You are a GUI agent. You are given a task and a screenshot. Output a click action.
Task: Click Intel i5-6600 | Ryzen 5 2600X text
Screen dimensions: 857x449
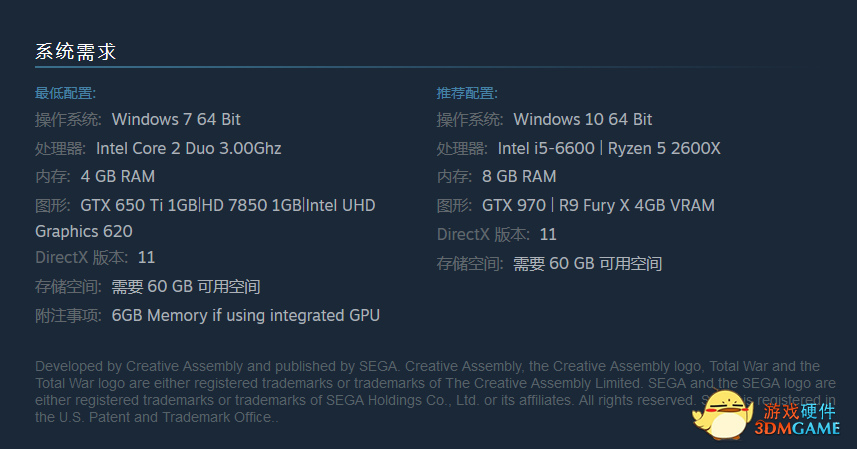click(x=609, y=149)
